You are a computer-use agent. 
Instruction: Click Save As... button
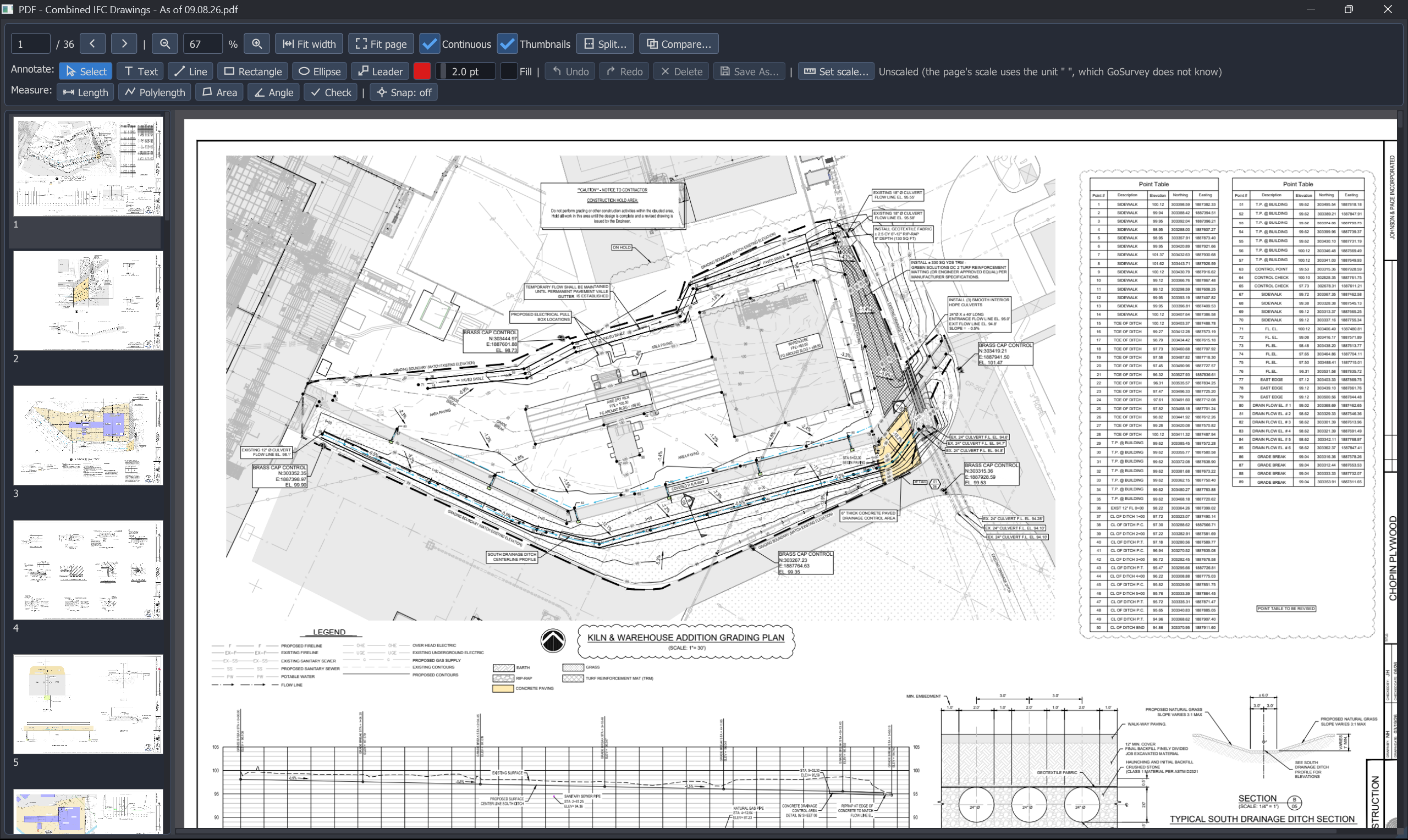pyautogui.click(x=750, y=71)
